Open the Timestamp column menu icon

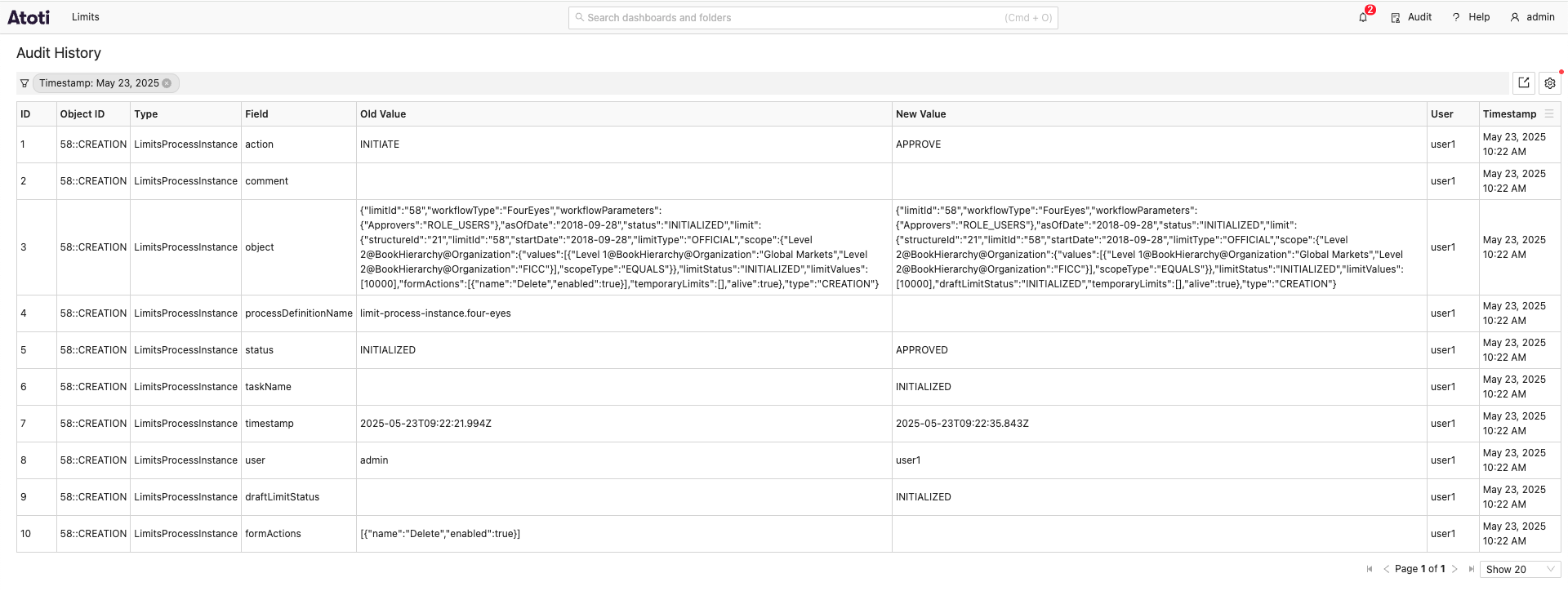coord(1549,114)
